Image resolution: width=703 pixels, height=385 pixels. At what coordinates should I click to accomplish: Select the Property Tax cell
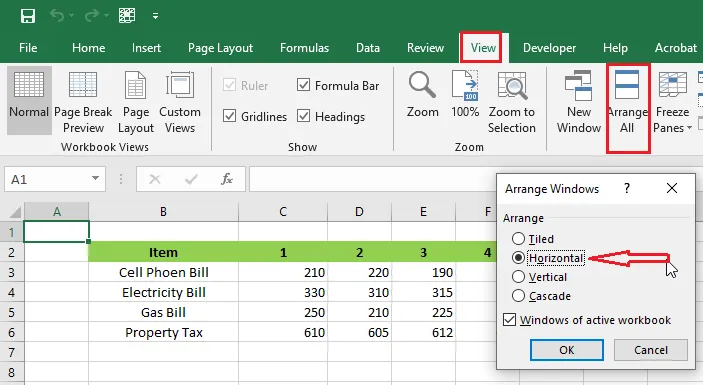[x=163, y=333]
